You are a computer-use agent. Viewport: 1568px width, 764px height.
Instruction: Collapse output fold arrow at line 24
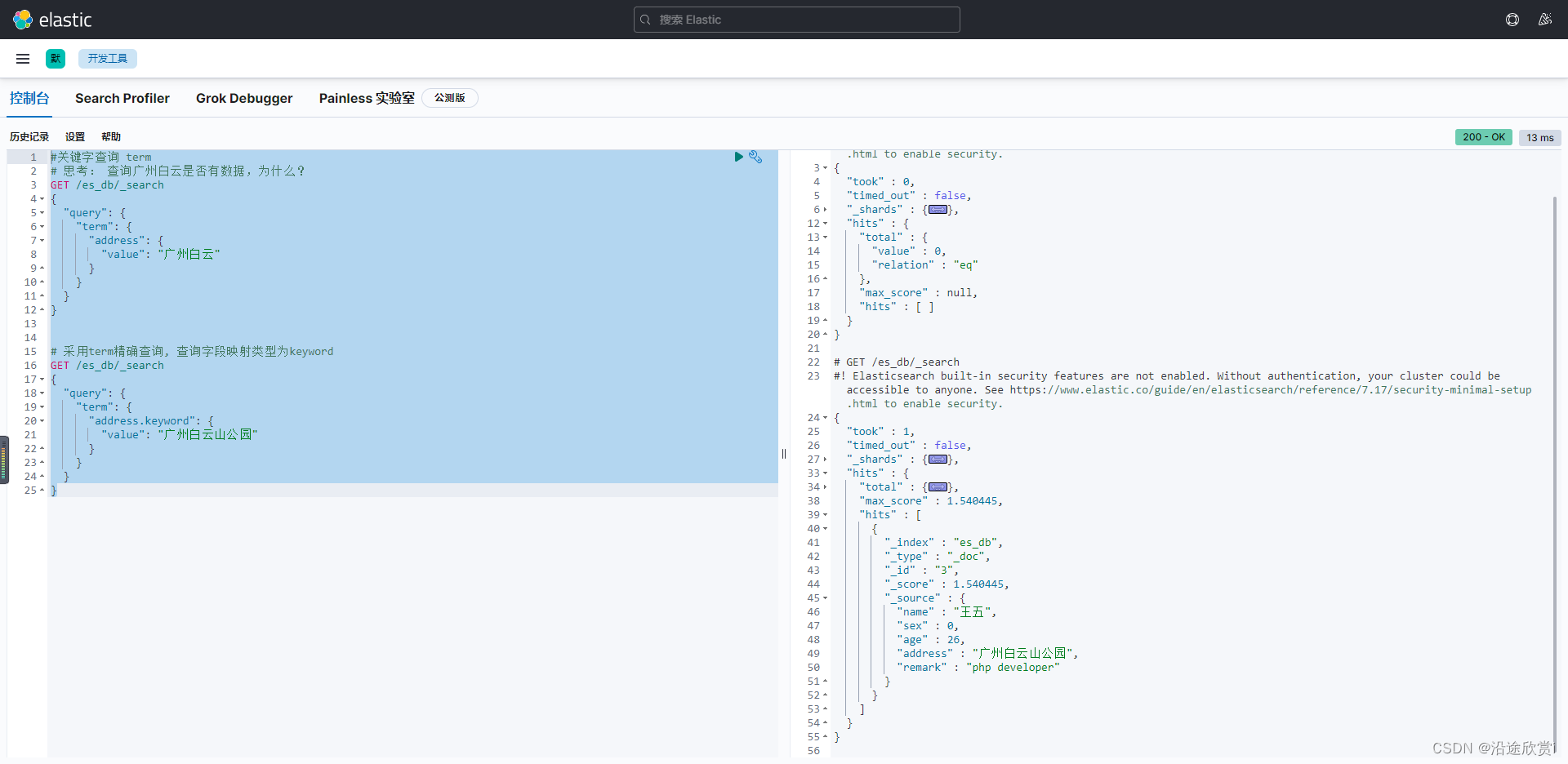pos(825,418)
